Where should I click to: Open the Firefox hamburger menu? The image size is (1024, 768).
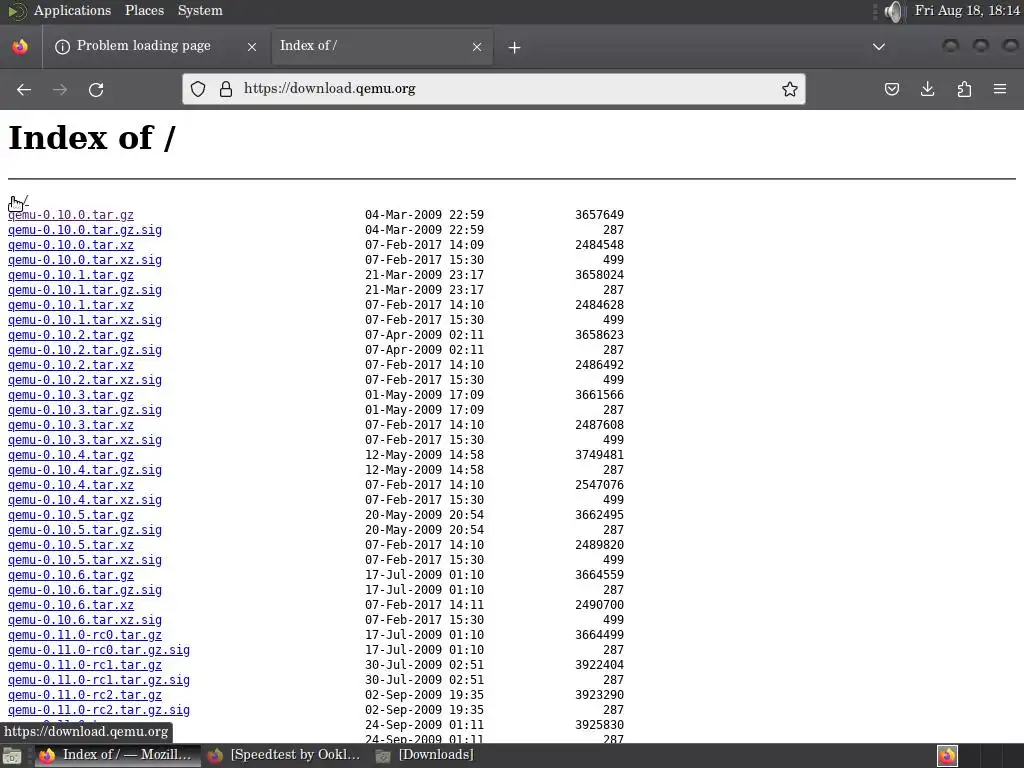pos(1000,89)
